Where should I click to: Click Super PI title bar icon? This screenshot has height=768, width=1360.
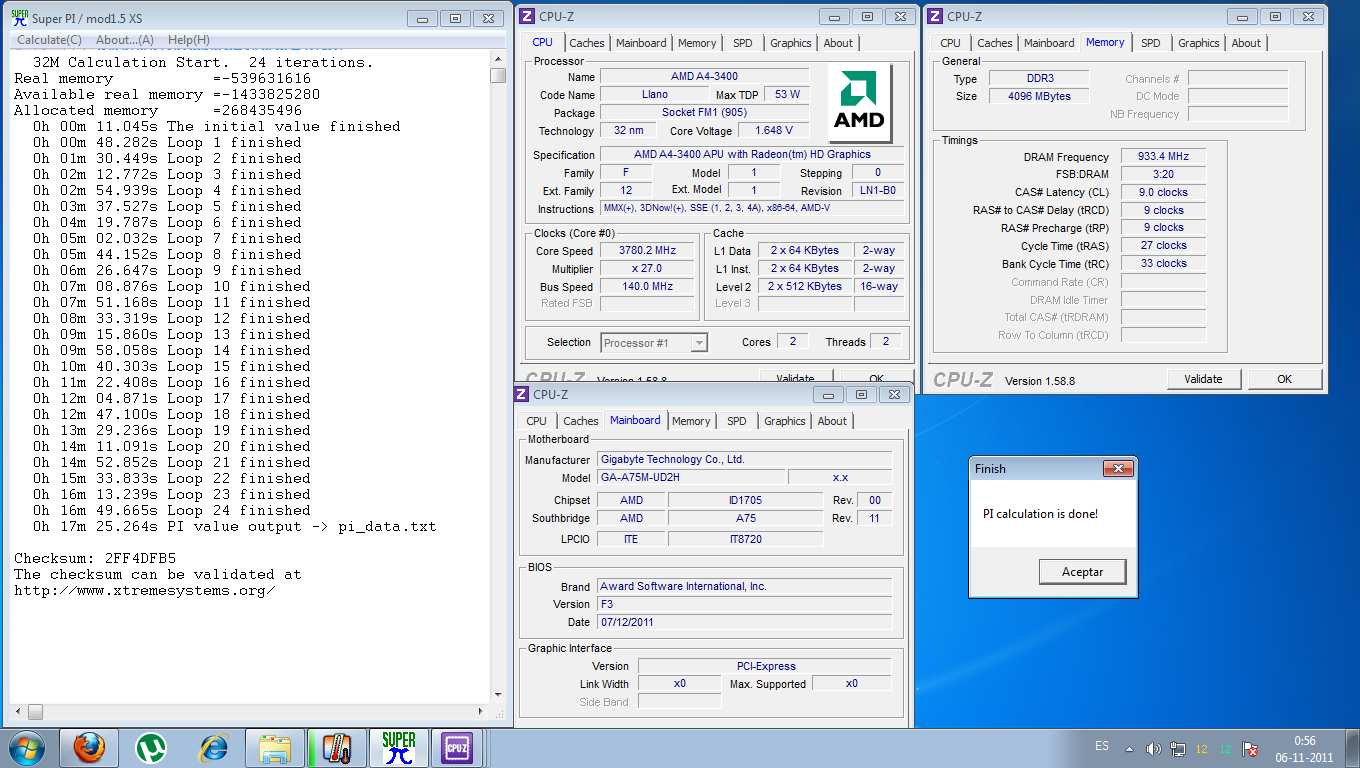tap(19, 17)
